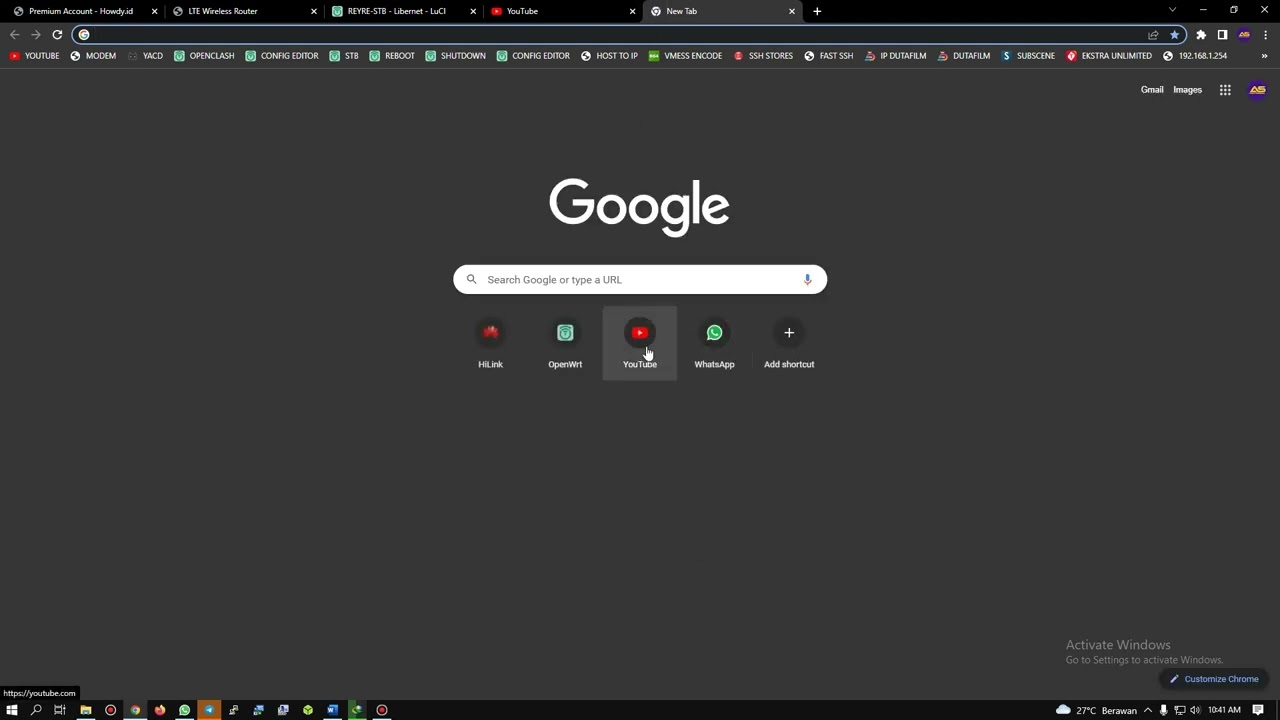Open the OPENCLASH bookmark
Image resolution: width=1280 pixels, height=720 pixels.
click(x=204, y=56)
